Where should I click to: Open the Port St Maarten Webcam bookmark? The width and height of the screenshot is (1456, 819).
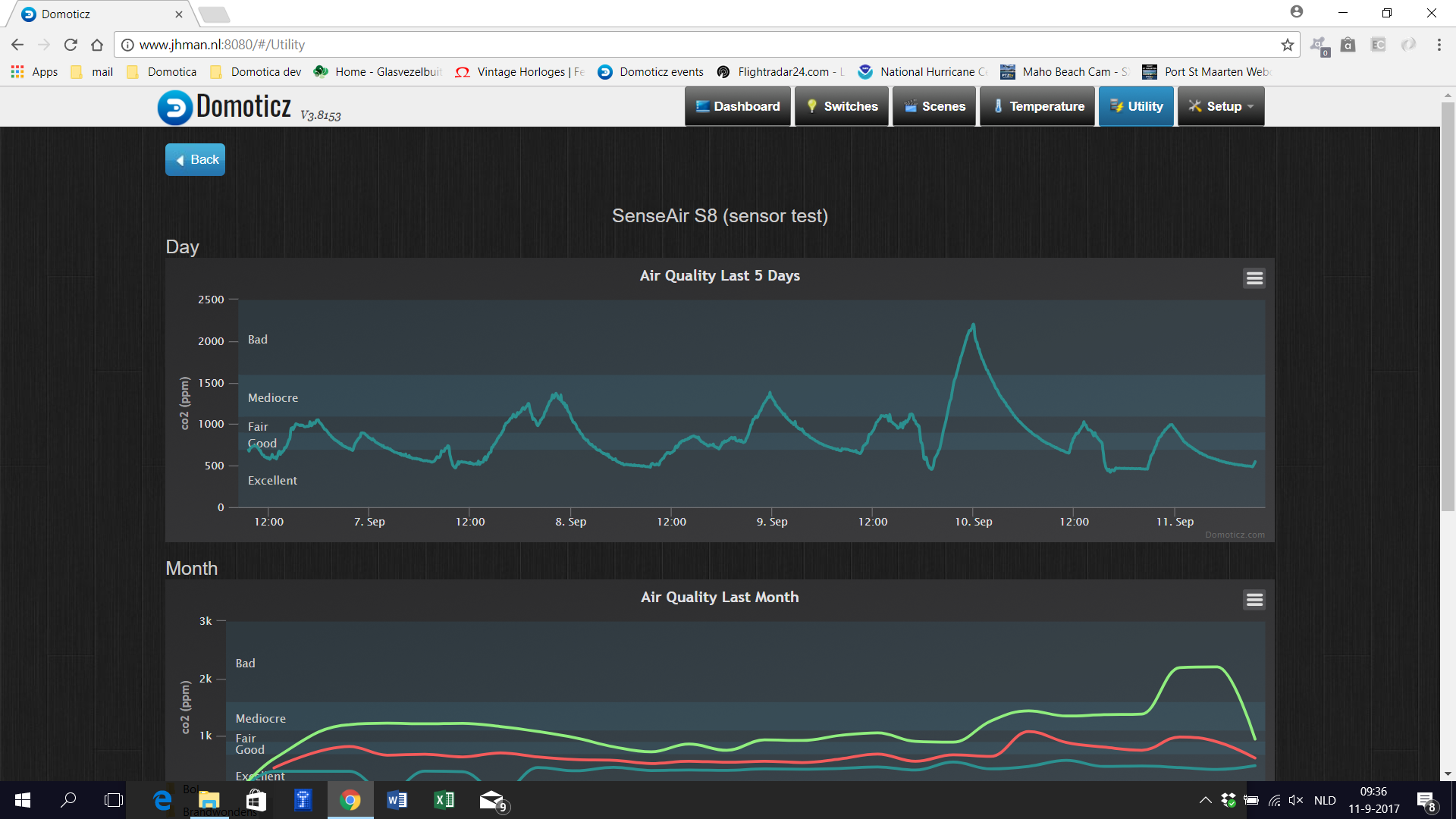pyautogui.click(x=1207, y=71)
